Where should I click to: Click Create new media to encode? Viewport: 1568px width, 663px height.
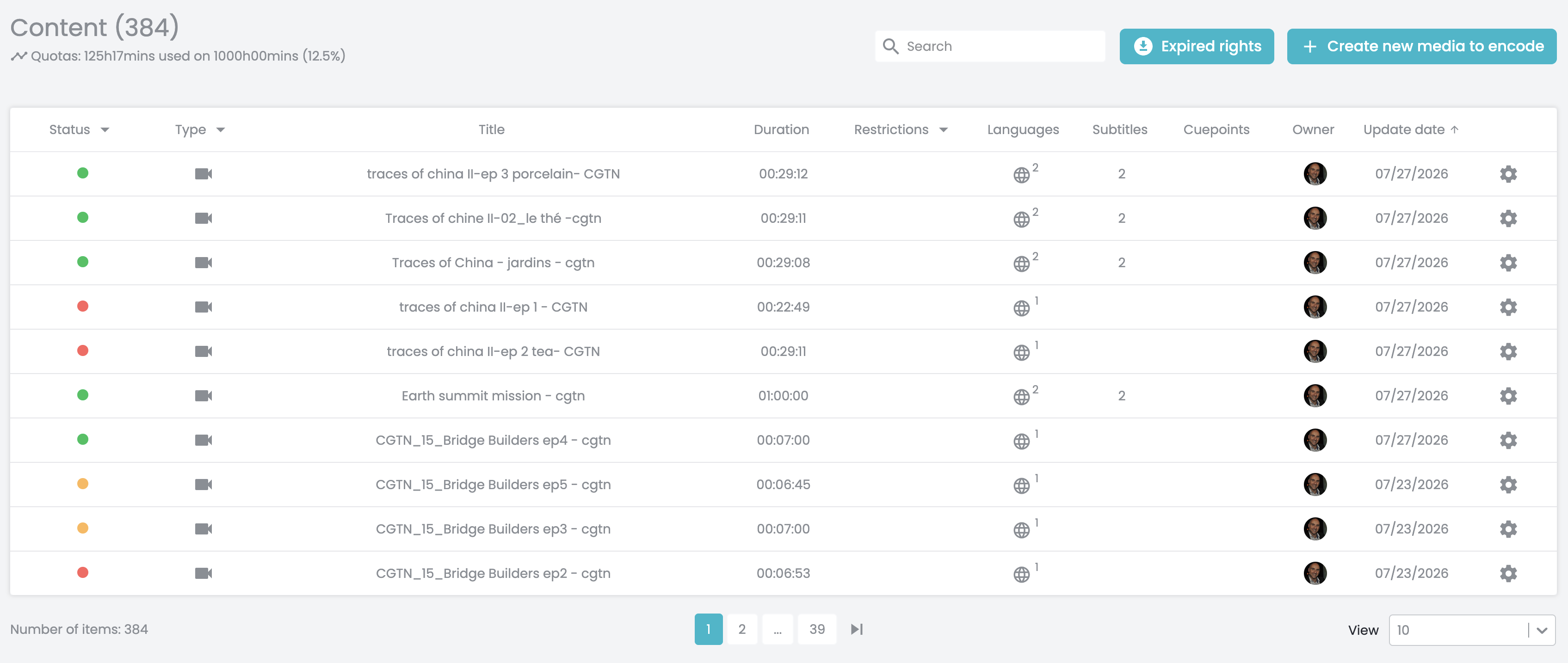click(1421, 46)
